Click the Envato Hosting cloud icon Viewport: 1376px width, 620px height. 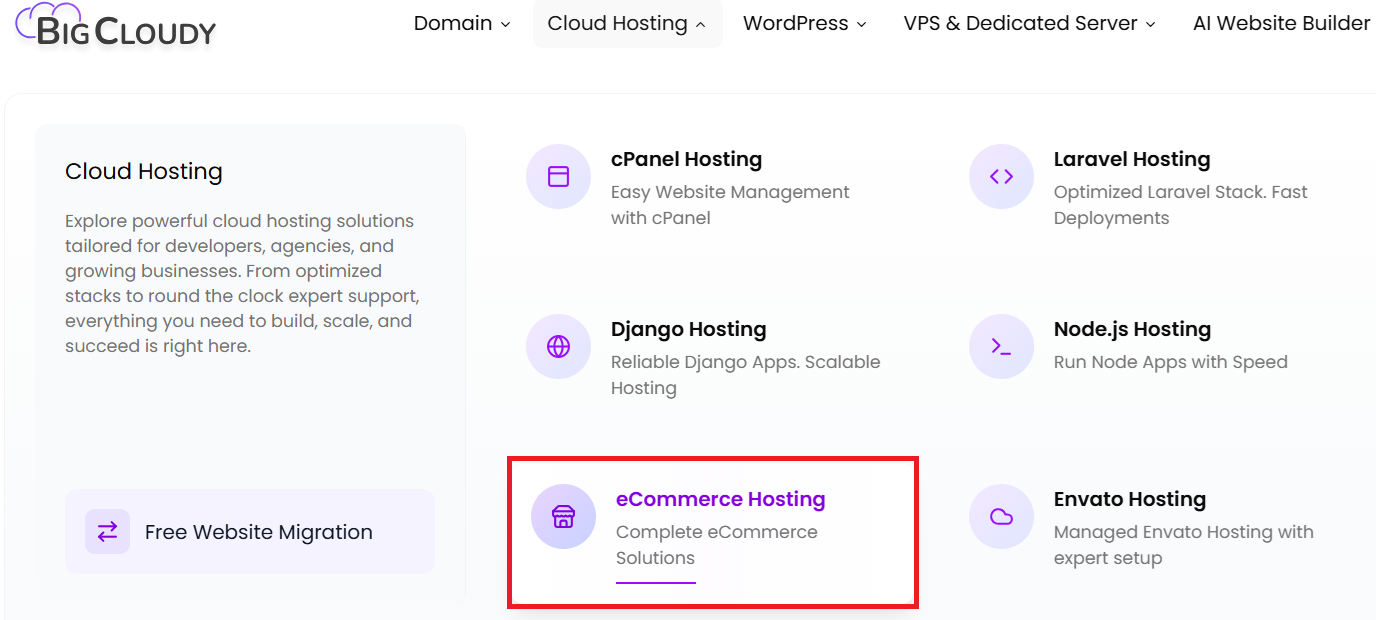tap(1001, 517)
